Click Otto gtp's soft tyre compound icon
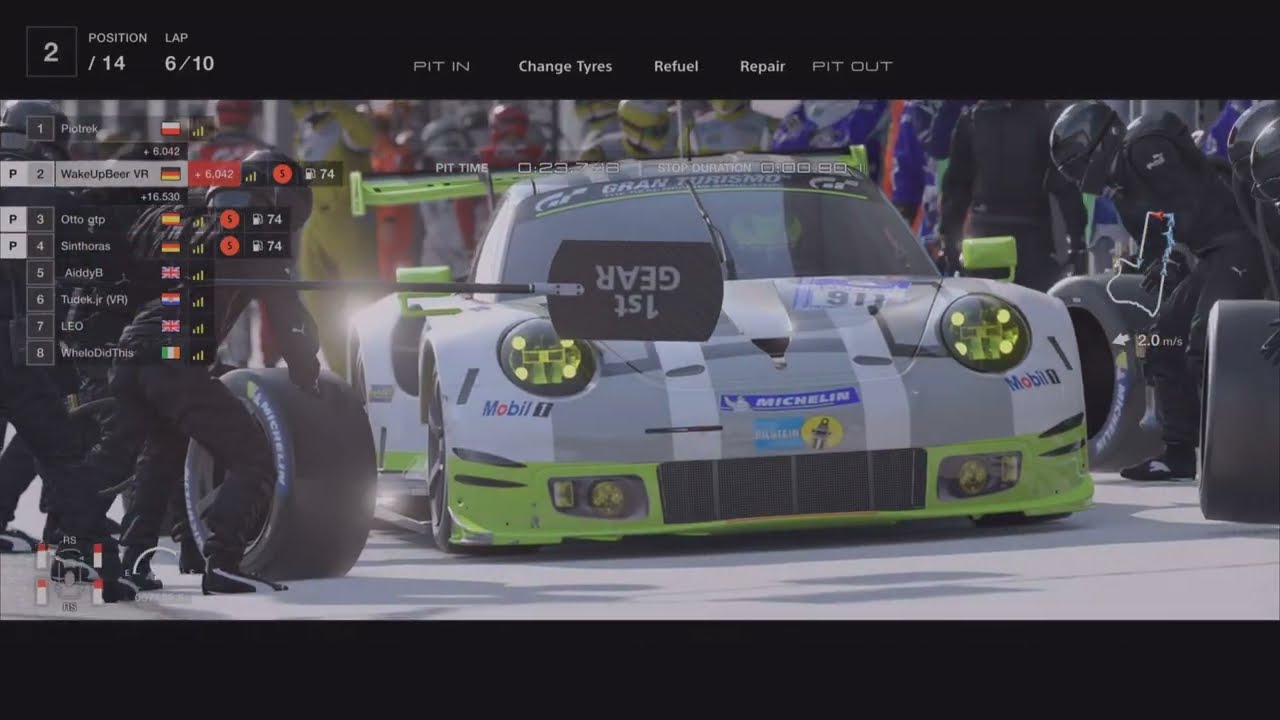The width and height of the screenshot is (1280, 720). point(229,219)
